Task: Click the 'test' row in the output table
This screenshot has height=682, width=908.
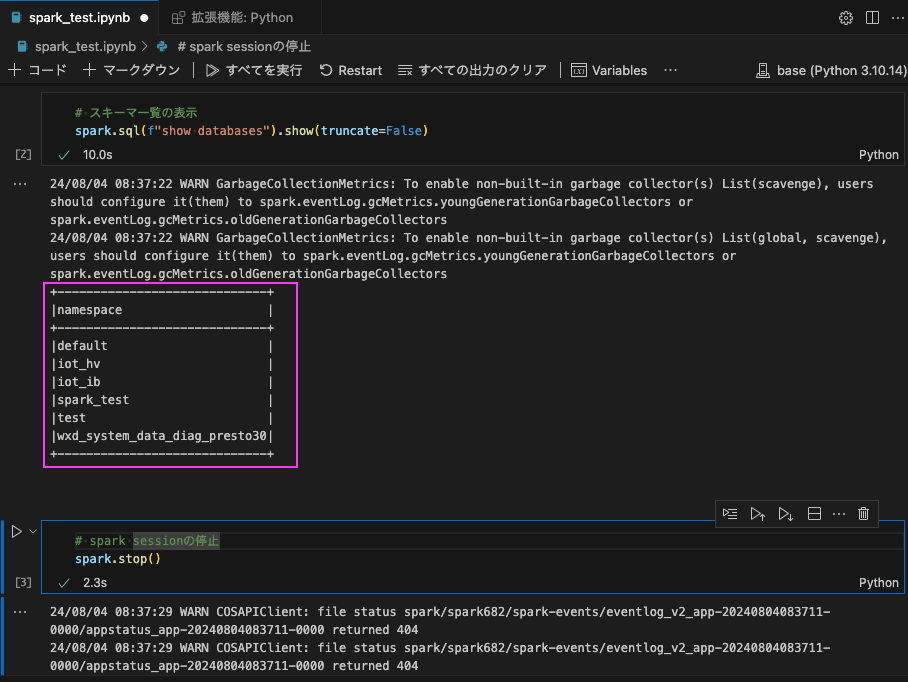Action: click(71, 418)
